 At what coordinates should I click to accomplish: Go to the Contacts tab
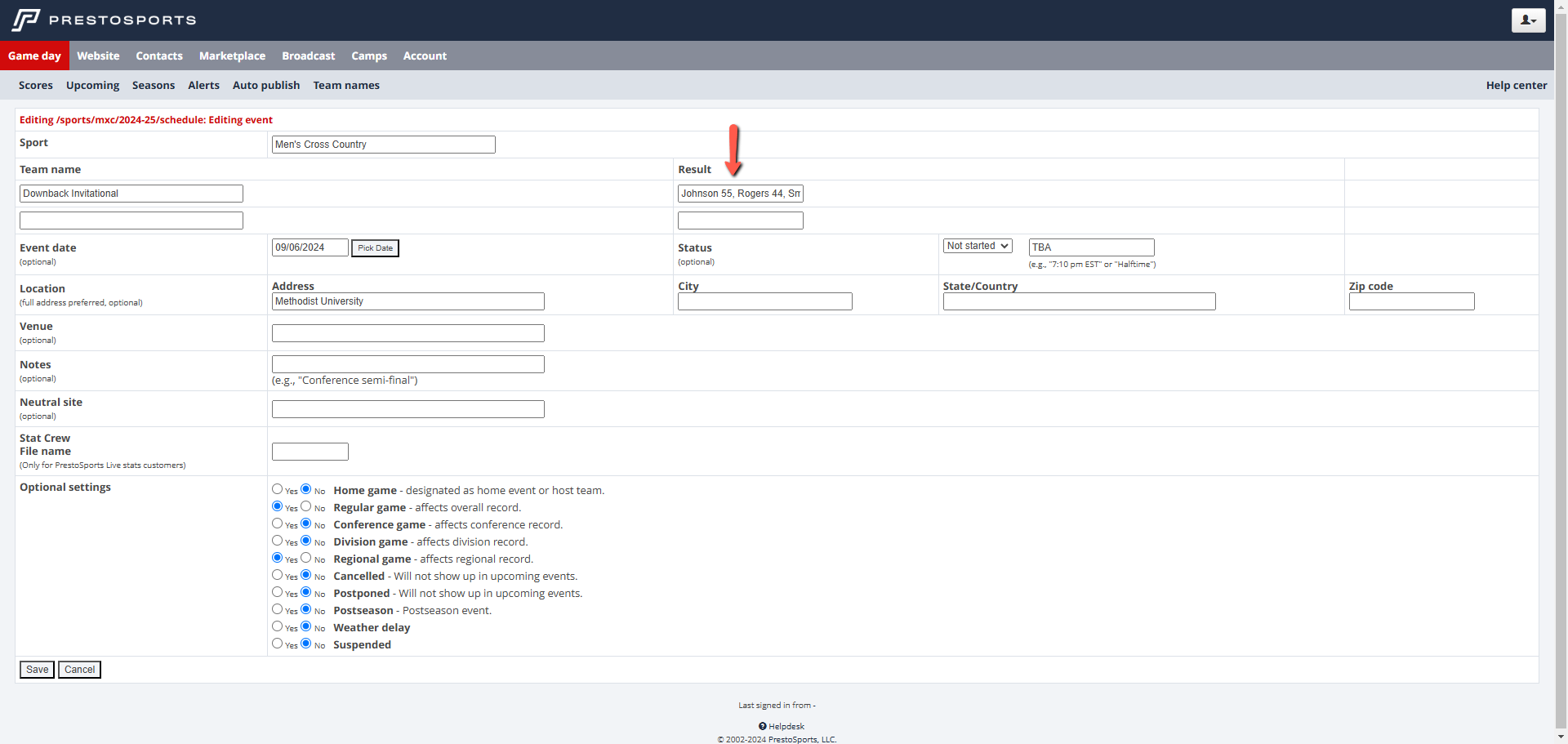point(159,56)
